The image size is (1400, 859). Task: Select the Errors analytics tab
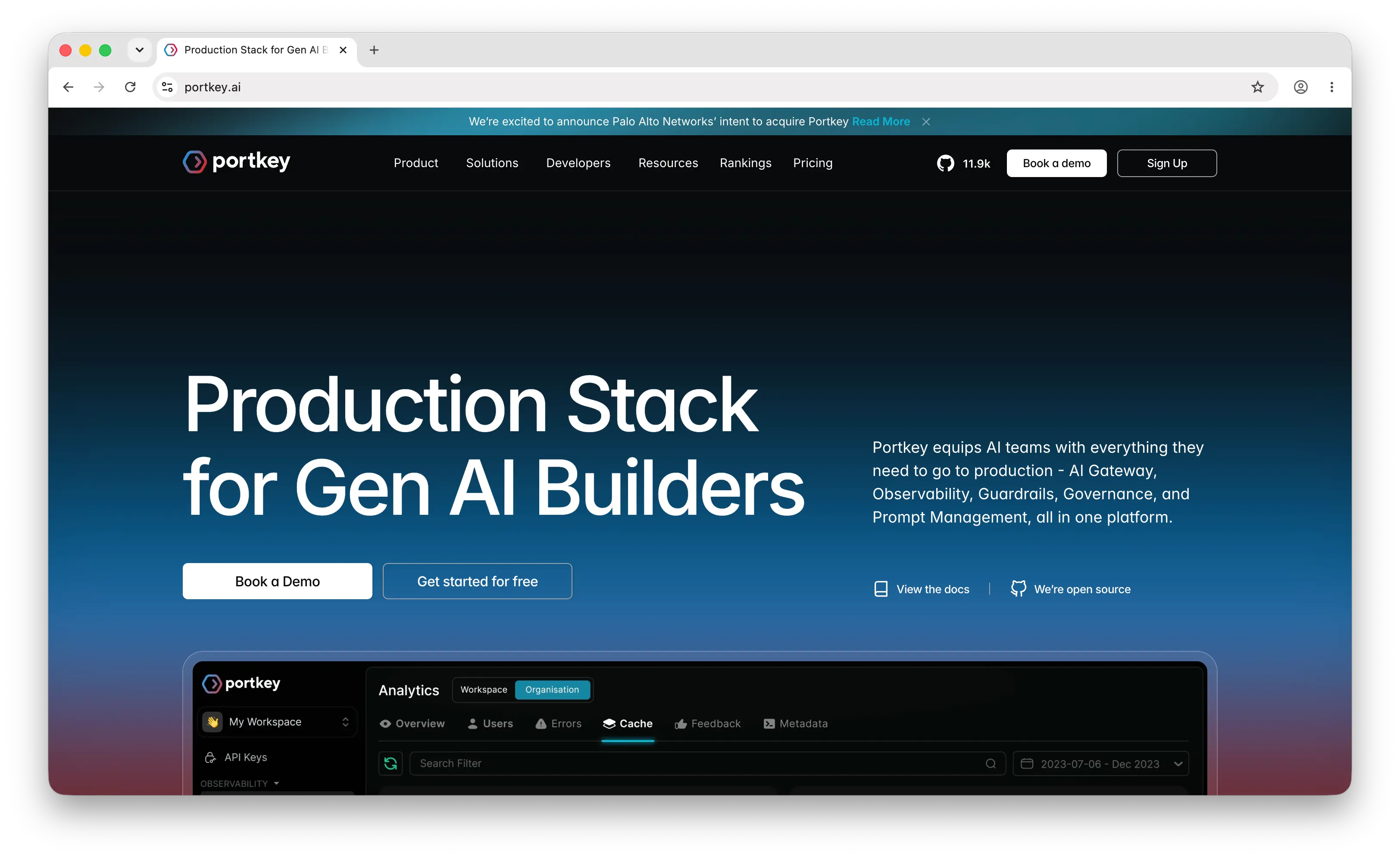(558, 724)
